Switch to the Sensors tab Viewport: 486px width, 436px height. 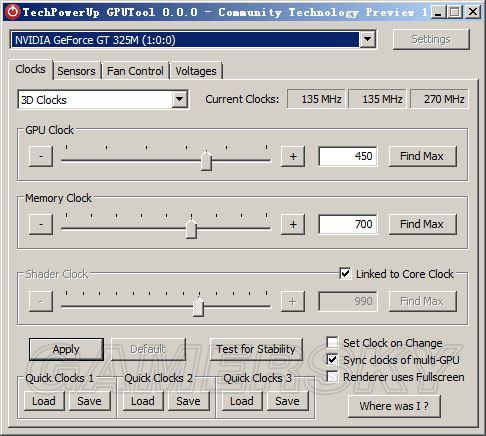(x=76, y=71)
